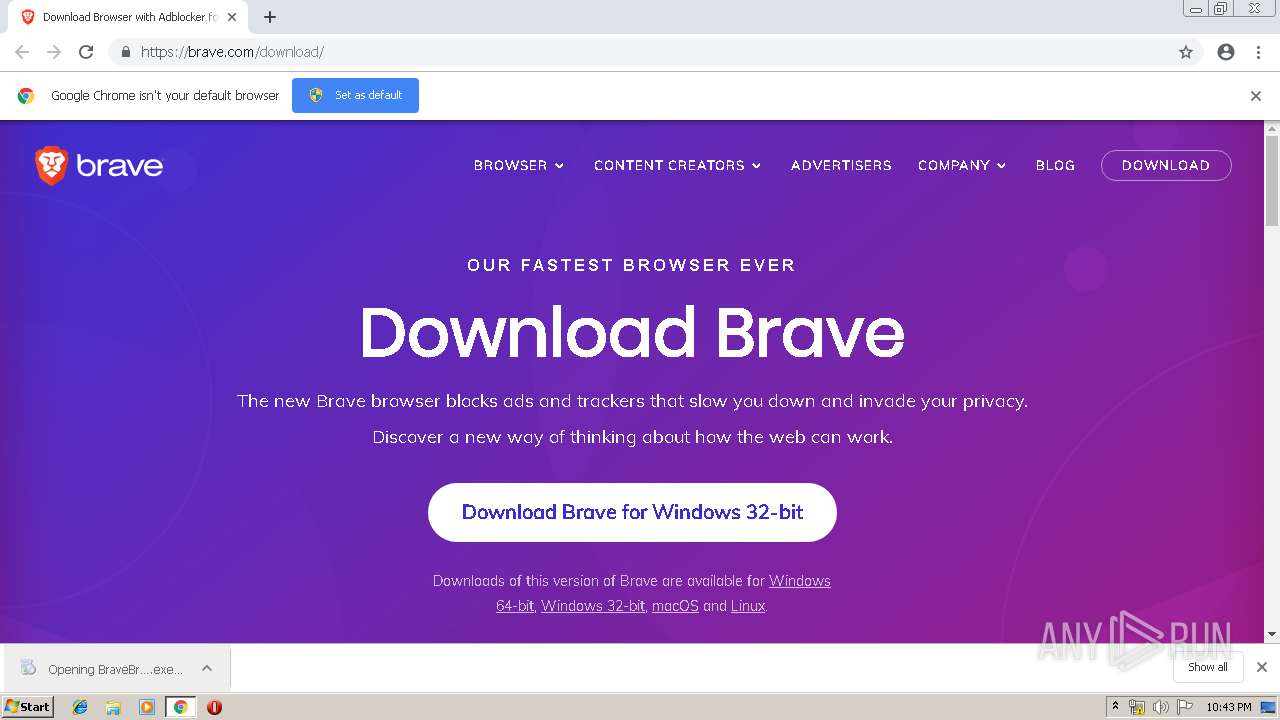Open the File Explorer taskbar icon

[x=113, y=707]
